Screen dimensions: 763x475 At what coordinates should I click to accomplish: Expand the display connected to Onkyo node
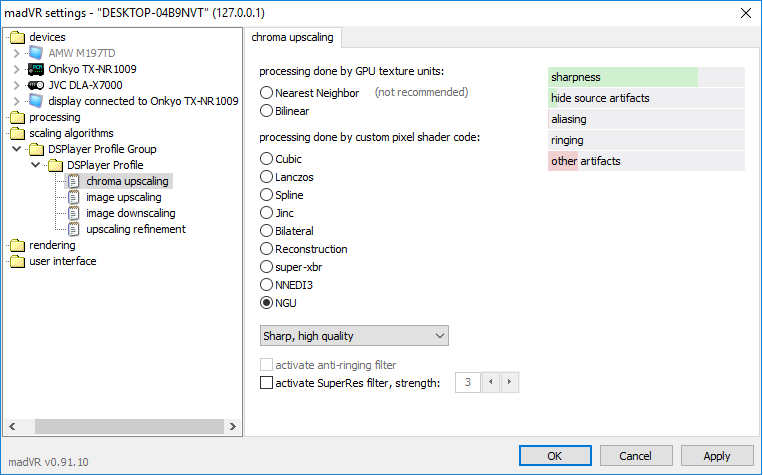tap(17, 101)
